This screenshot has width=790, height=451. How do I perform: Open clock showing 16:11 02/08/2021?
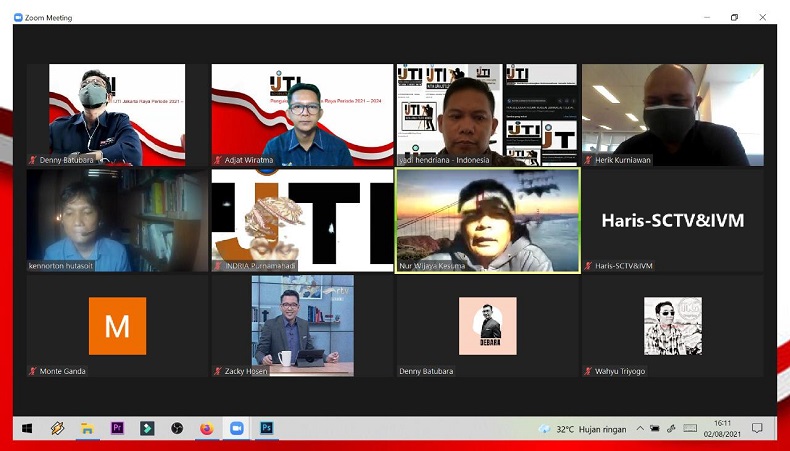coord(722,428)
